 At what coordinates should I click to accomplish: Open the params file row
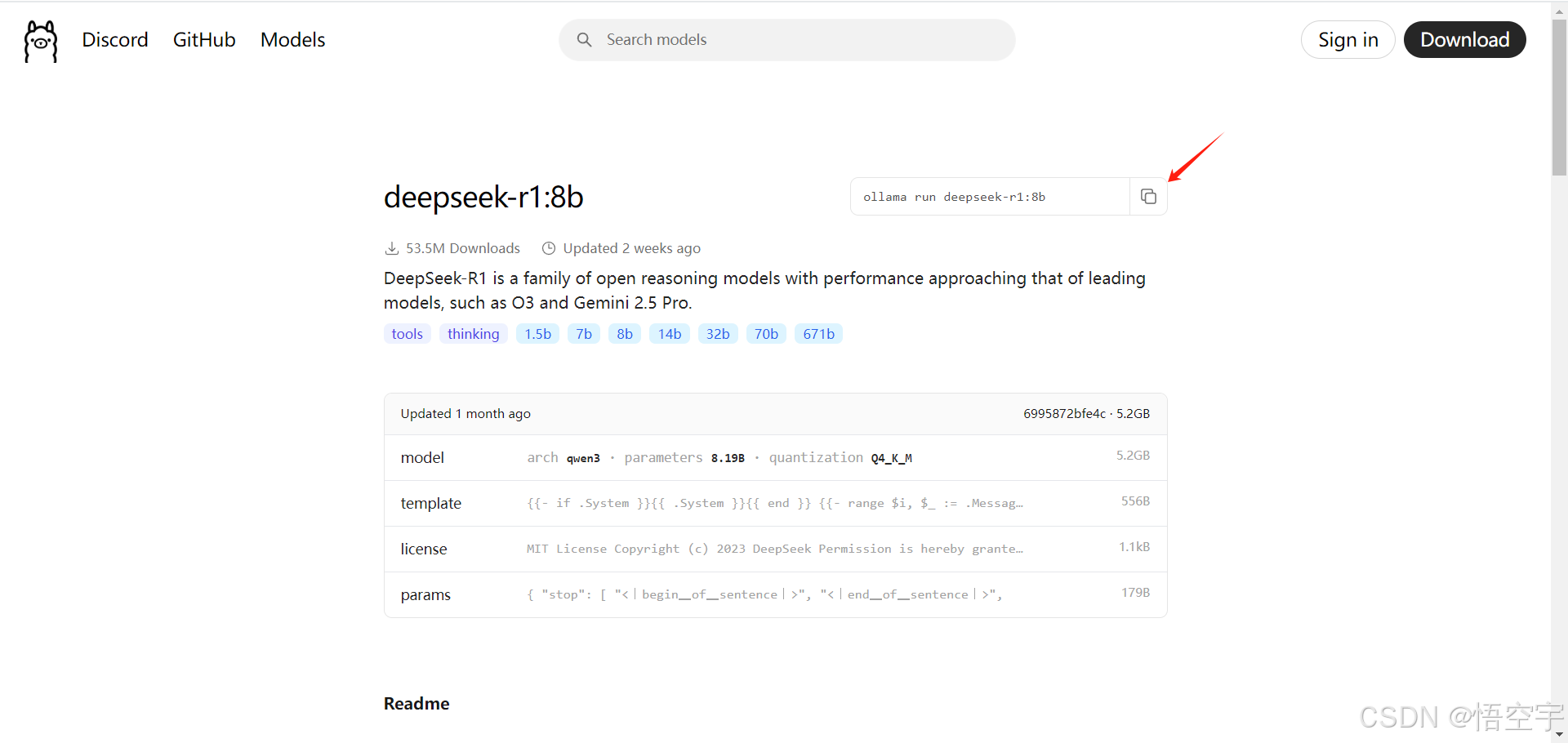tap(775, 595)
